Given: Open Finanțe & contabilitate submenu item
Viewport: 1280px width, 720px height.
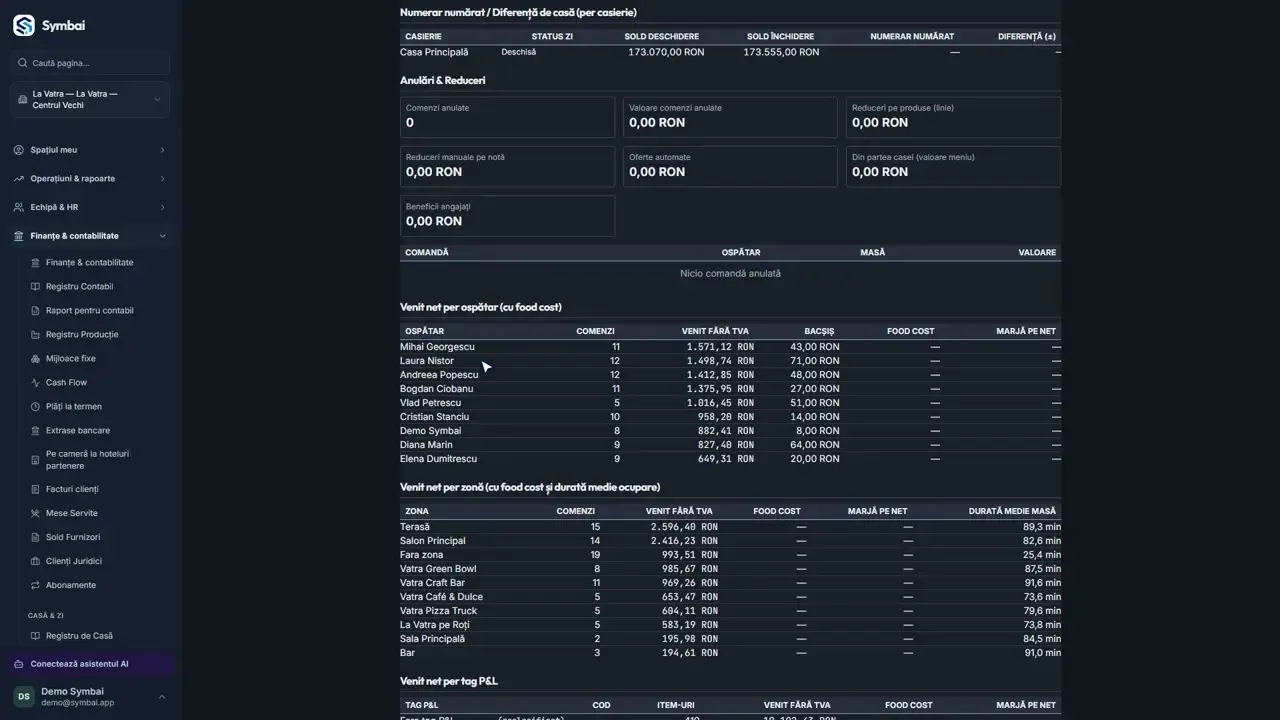Looking at the screenshot, I should pos(89,263).
